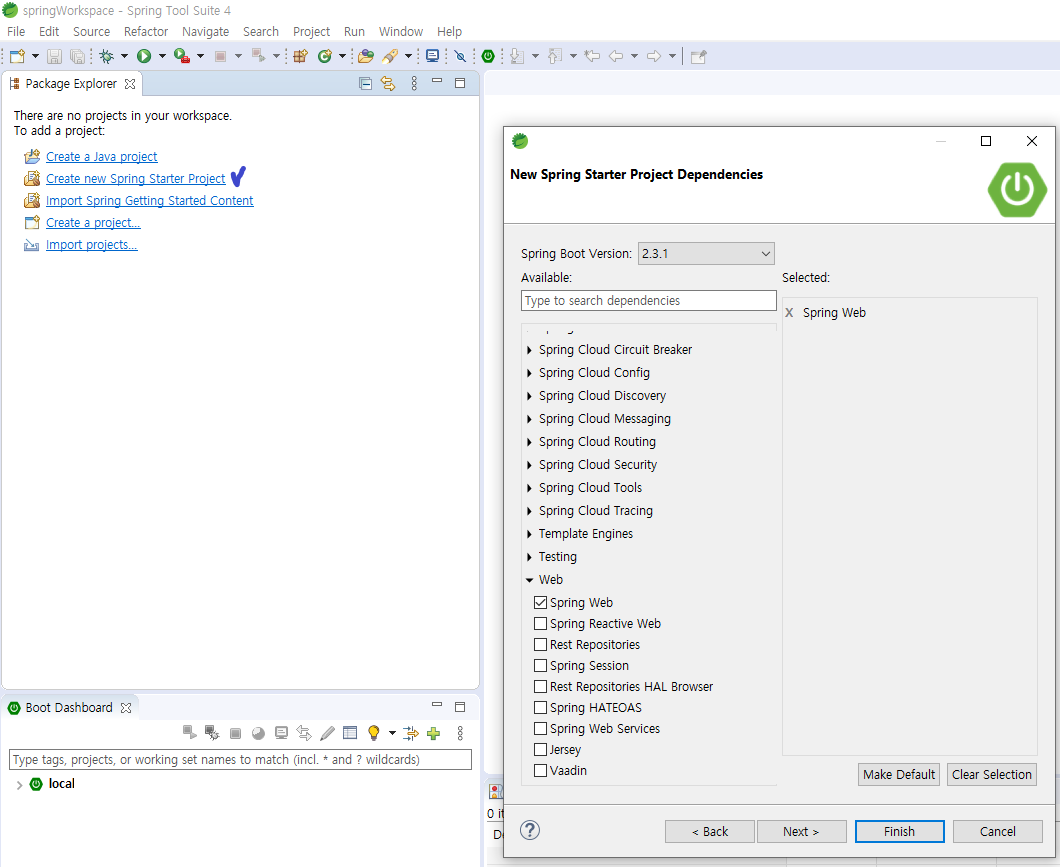1060x867 pixels.
Task: Open the Source menu
Action: [x=91, y=32]
